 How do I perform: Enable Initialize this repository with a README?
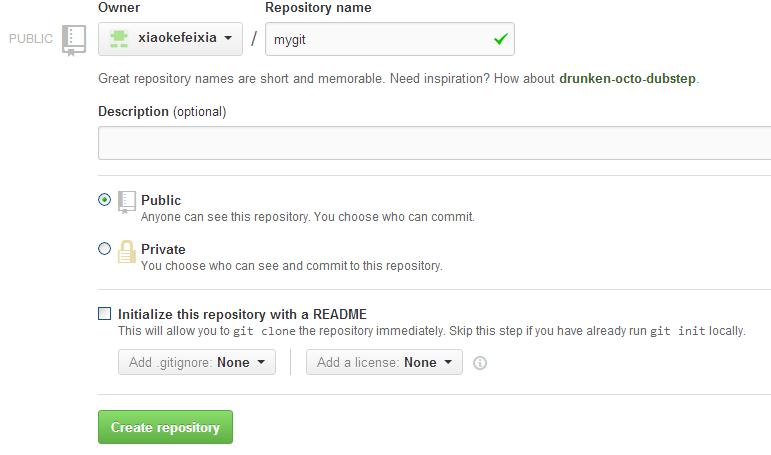click(x=105, y=314)
